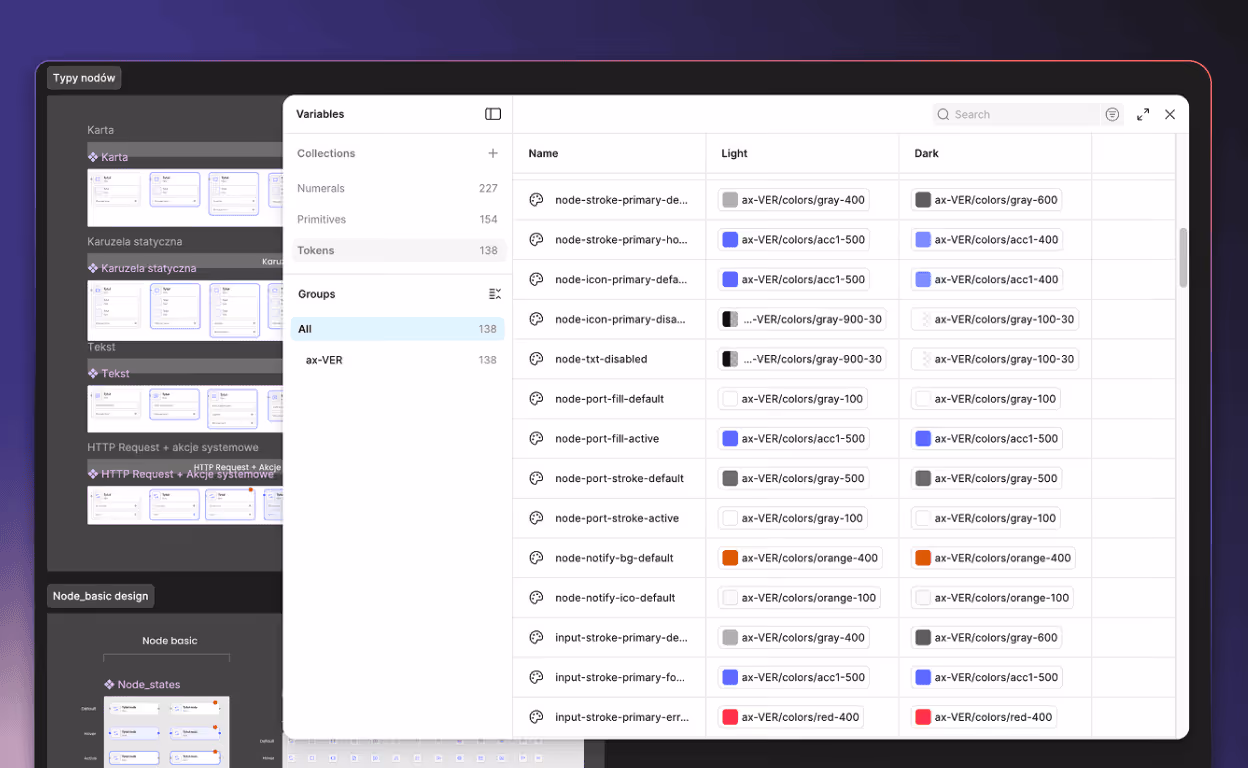Click the Node_states component label on canvas
Image resolution: width=1248 pixels, height=768 pixels.
(149, 685)
